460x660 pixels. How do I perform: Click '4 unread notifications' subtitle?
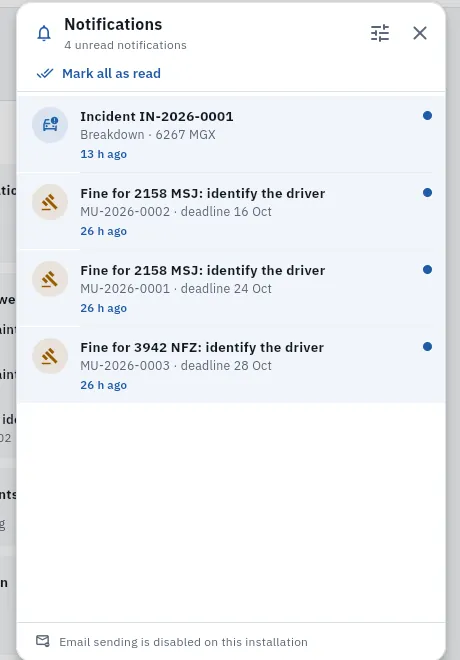pyautogui.click(x=125, y=45)
